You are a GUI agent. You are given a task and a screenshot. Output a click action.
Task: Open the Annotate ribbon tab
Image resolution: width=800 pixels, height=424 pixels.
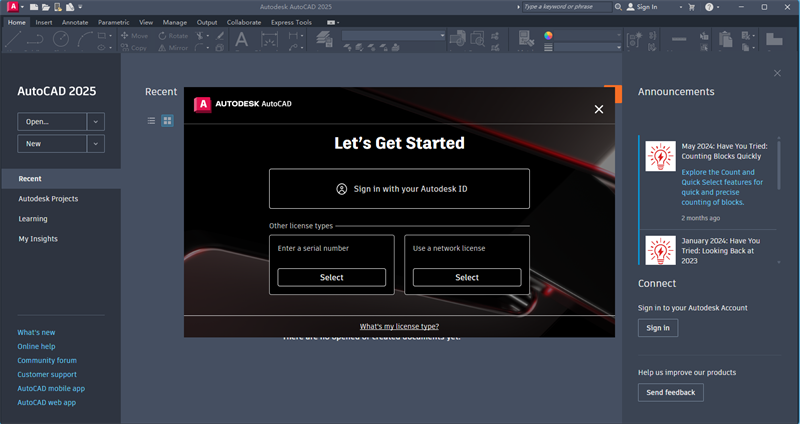(x=75, y=21)
